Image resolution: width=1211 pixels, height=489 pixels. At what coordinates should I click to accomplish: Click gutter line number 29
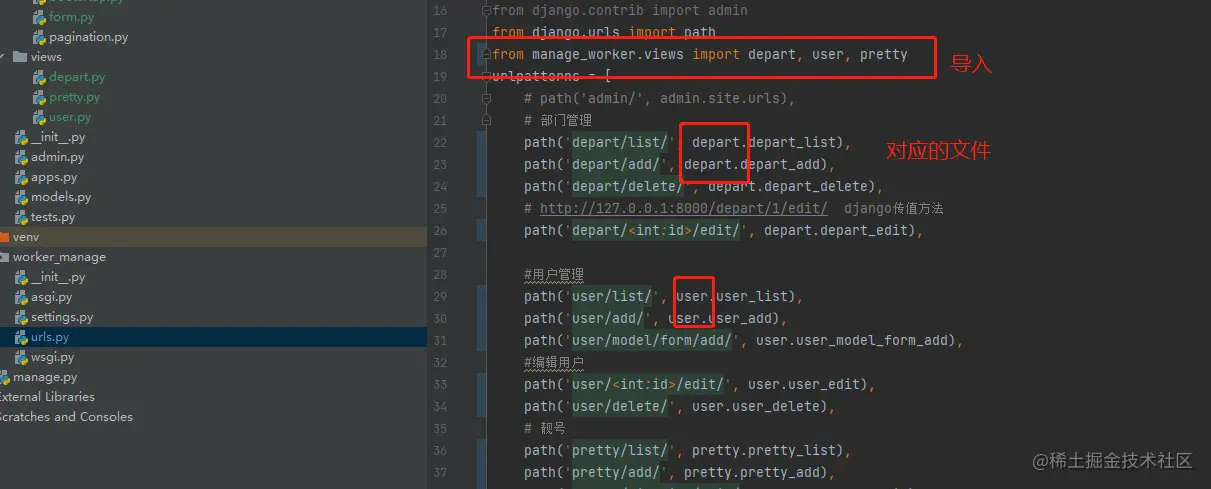point(440,296)
